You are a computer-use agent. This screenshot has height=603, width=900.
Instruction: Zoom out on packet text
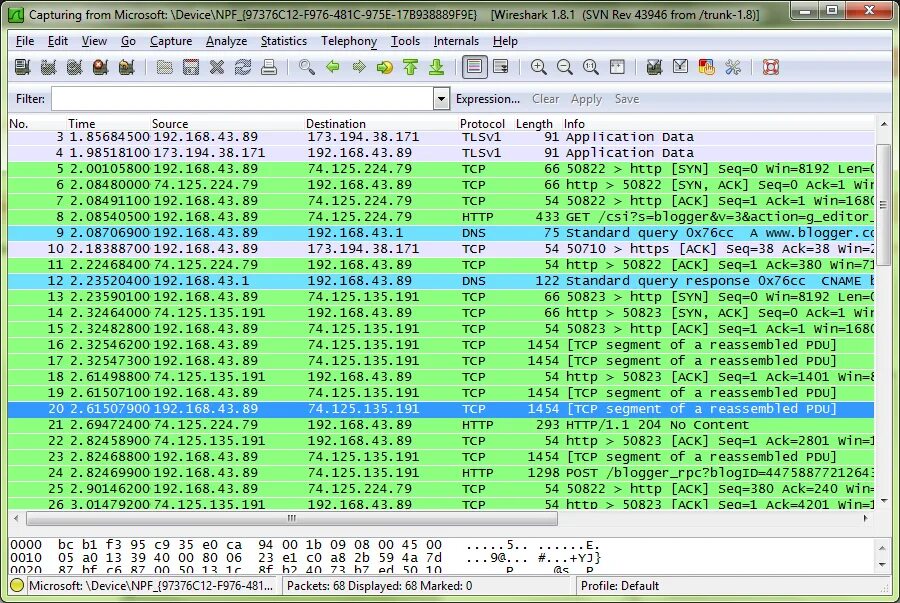(x=565, y=67)
